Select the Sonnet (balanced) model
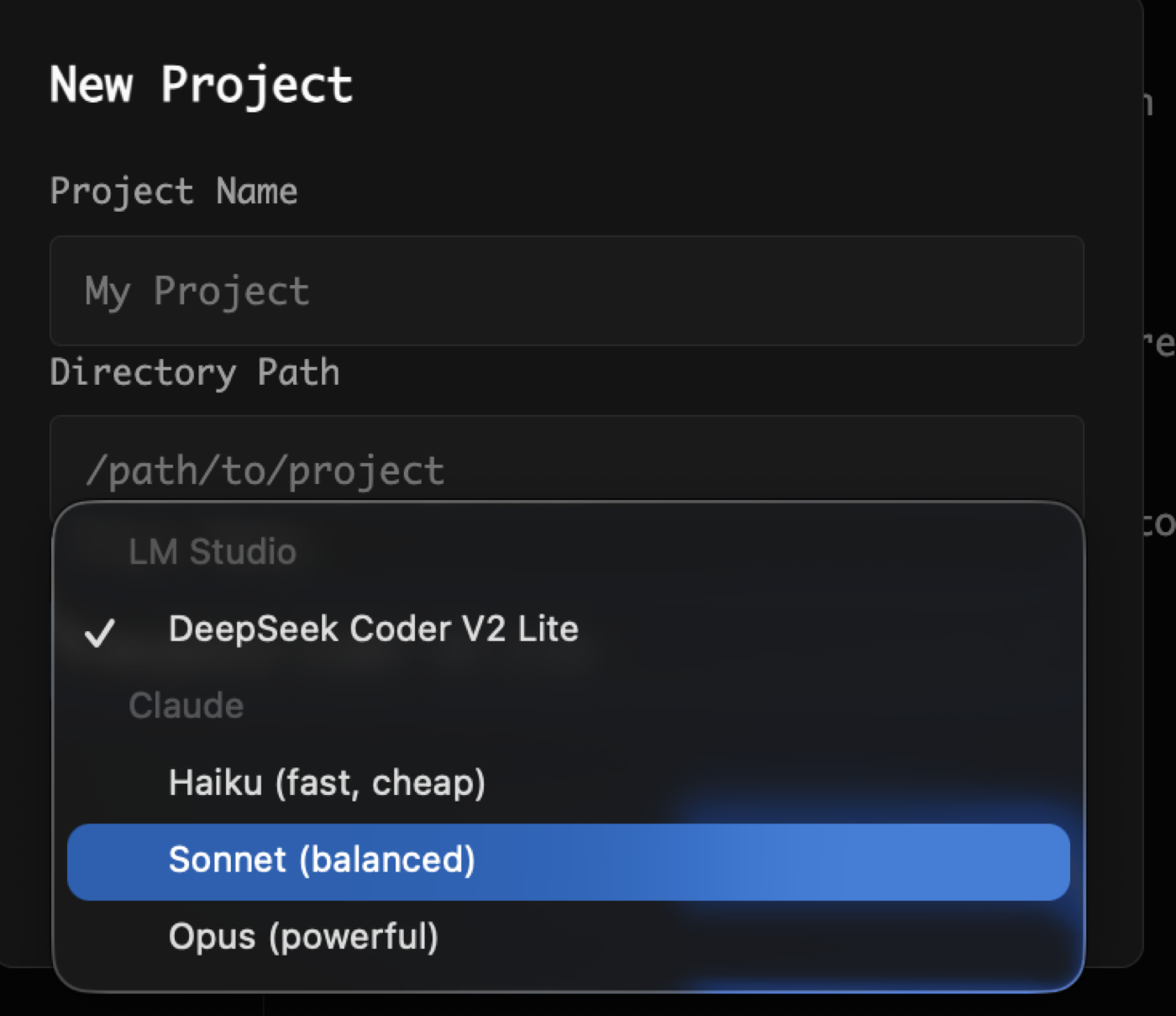 pyautogui.click(x=323, y=861)
